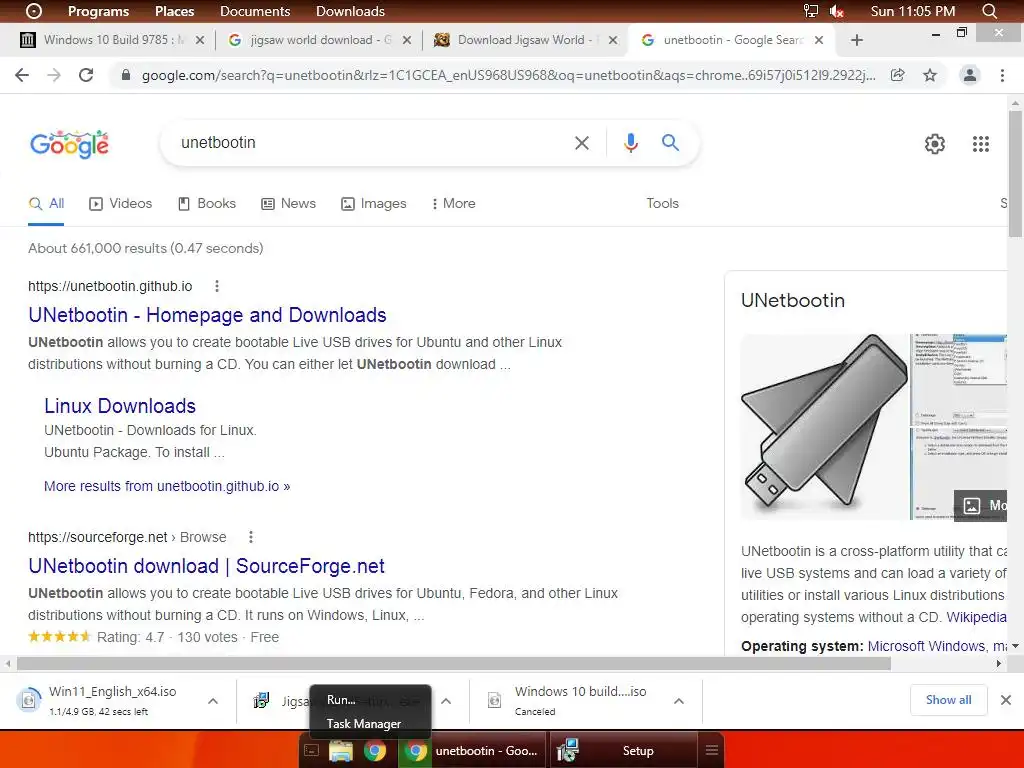1024x768 pixels.
Task: Open the network icon in the top bar
Action: tap(810, 11)
